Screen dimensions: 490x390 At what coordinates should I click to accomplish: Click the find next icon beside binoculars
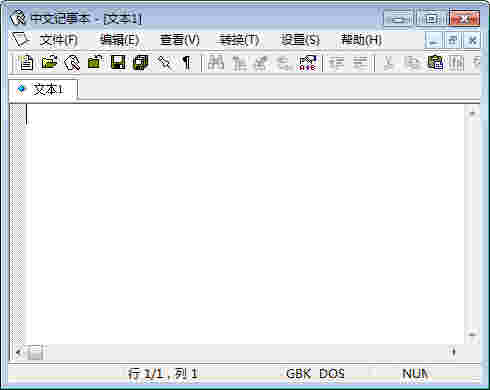(239, 63)
